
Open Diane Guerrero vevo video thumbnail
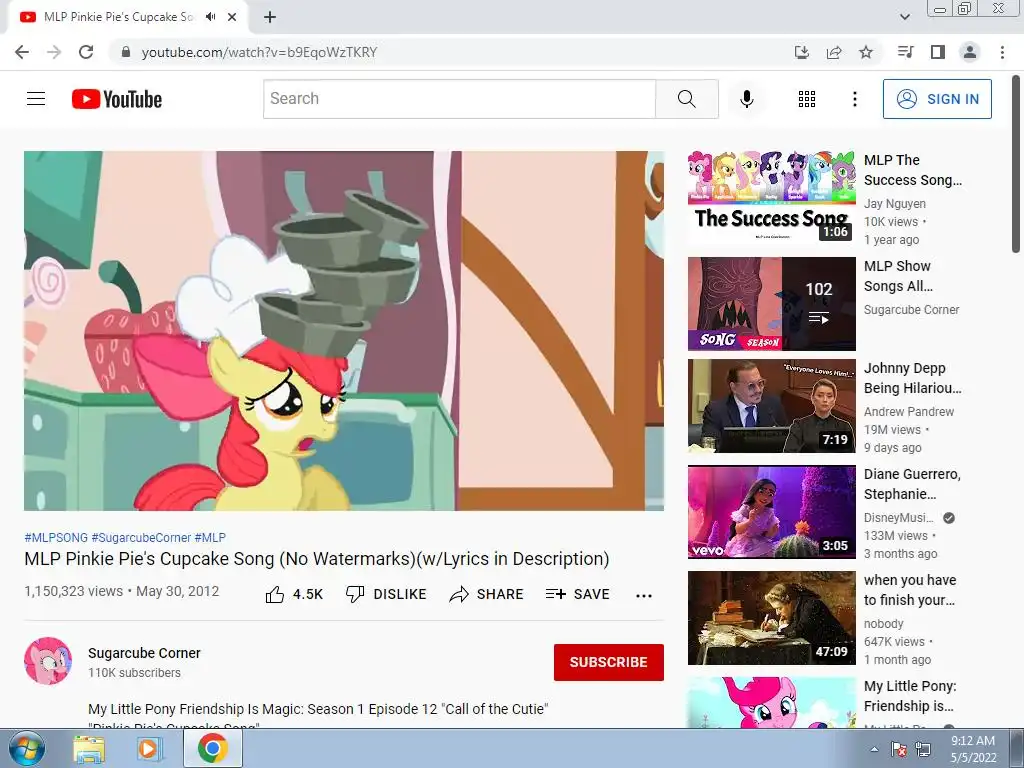pos(771,511)
